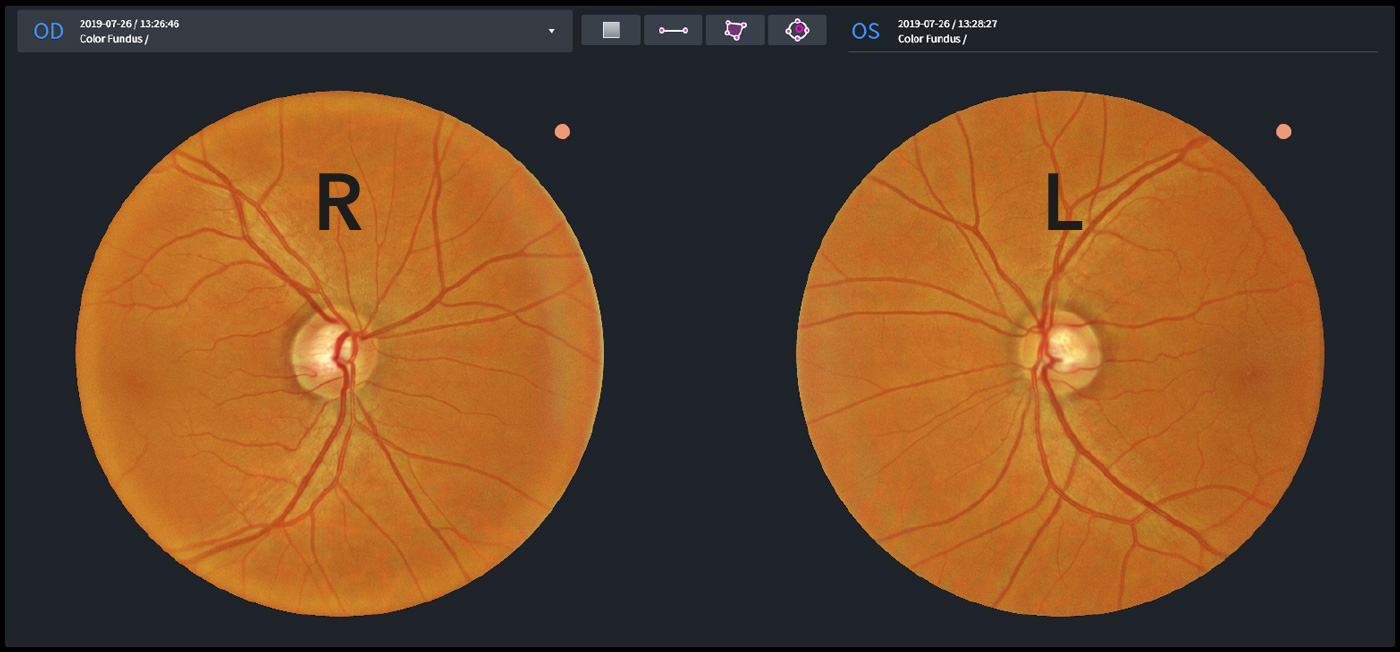Select the square region tool
Image resolution: width=1400 pixels, height=652 pixels.
[611, 30]
